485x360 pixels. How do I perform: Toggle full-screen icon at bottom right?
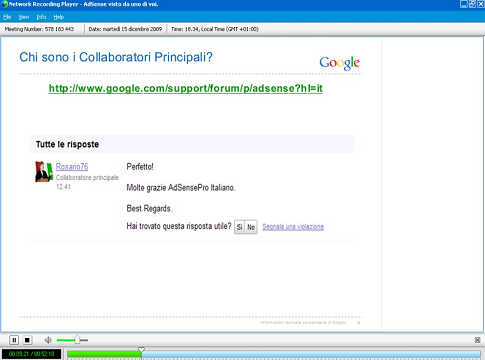tap(477, 340)
